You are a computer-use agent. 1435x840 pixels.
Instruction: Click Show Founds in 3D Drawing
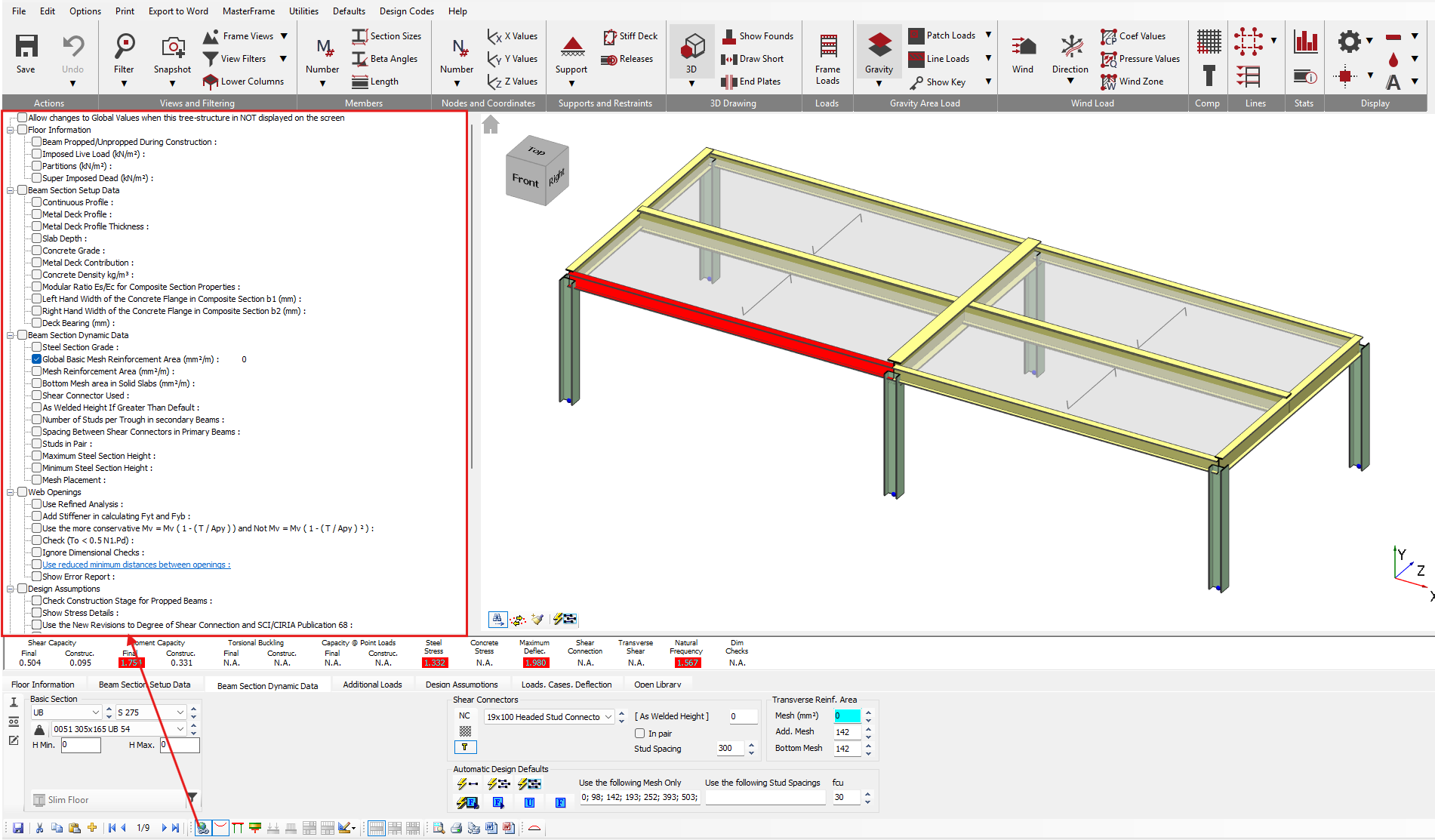coord(758,35)
